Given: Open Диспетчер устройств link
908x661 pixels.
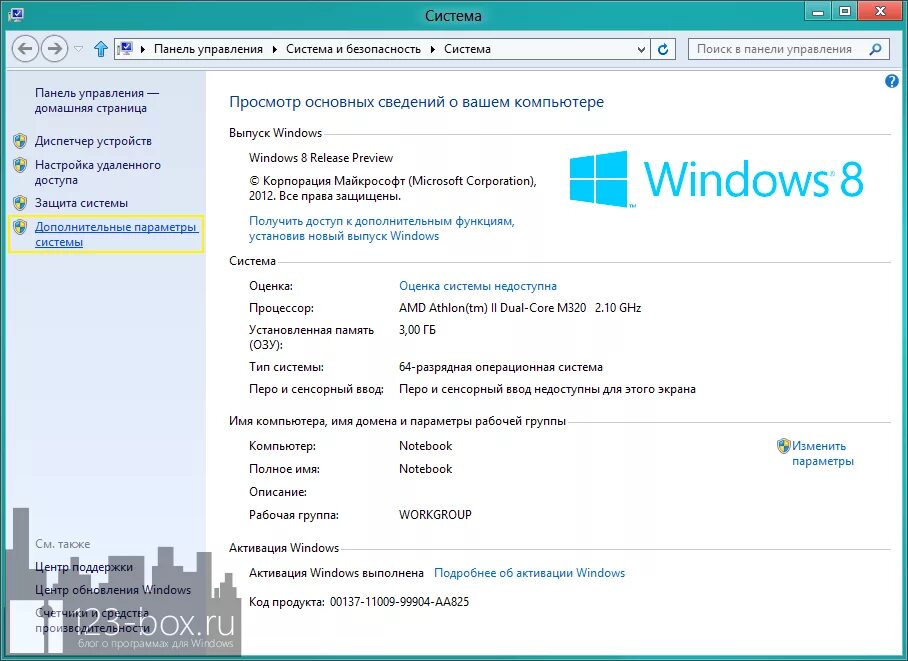Looking at the screenshot, I should point(93,141).
